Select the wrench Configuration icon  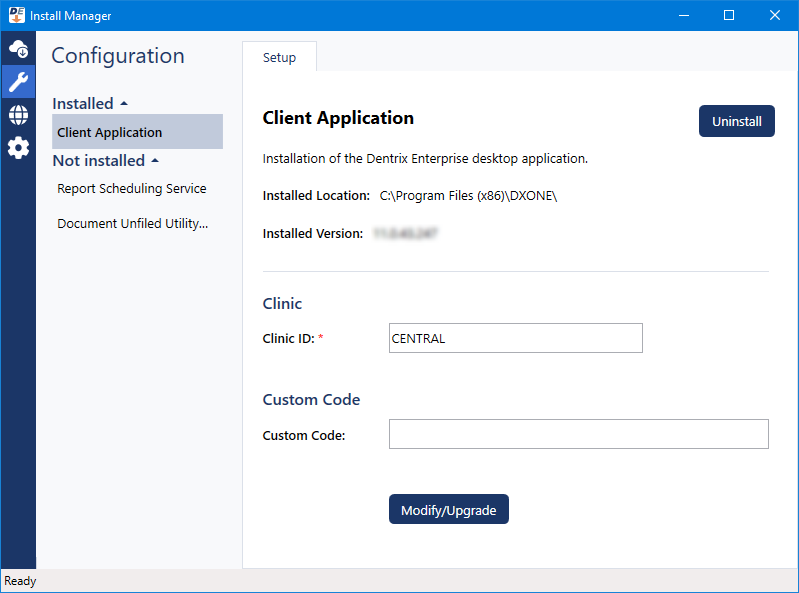tap(18, 82)
